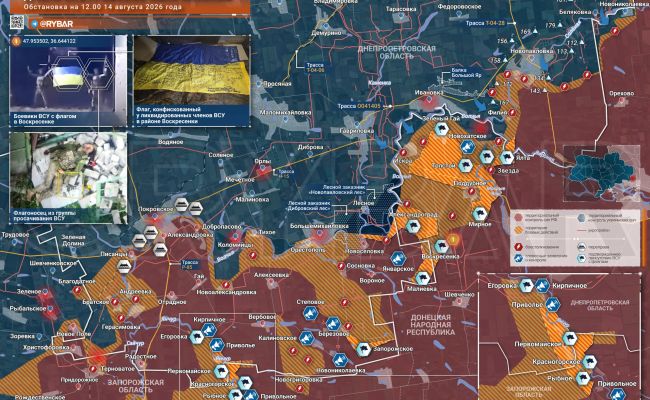Screen dimensions: 650x400
Task: Click the Новоалександровка town label
Action: [x=226, y=292]
